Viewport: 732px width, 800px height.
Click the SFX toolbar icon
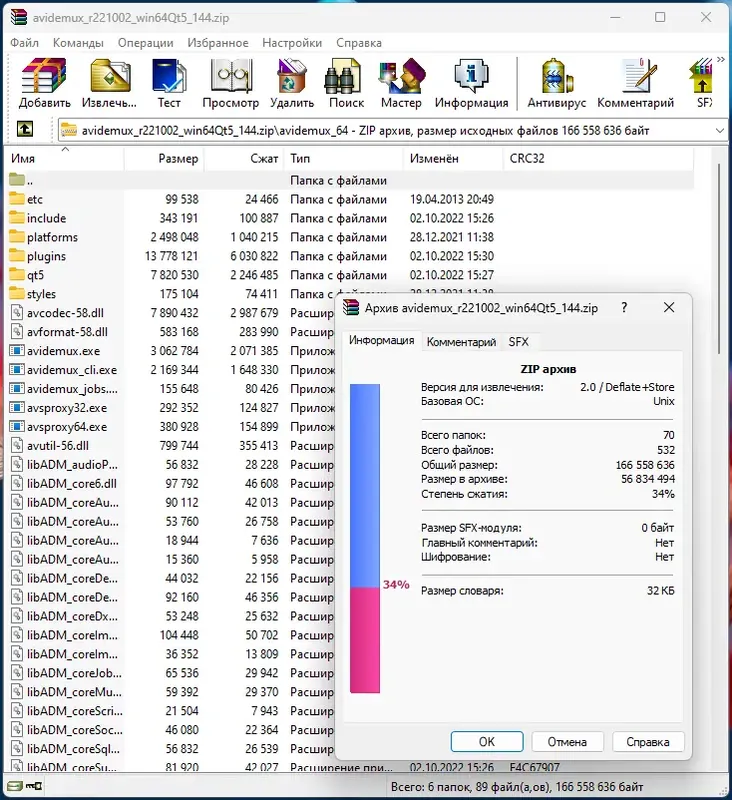pos(704,83)
